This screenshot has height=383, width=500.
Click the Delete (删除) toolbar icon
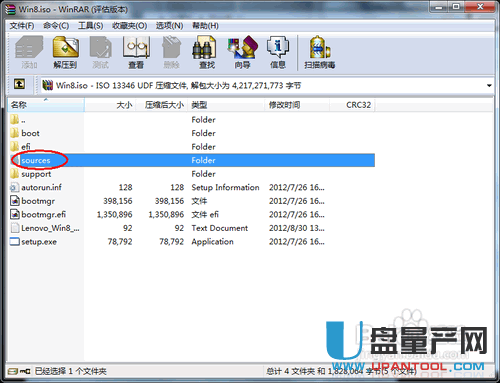click(x=172, y=48)
